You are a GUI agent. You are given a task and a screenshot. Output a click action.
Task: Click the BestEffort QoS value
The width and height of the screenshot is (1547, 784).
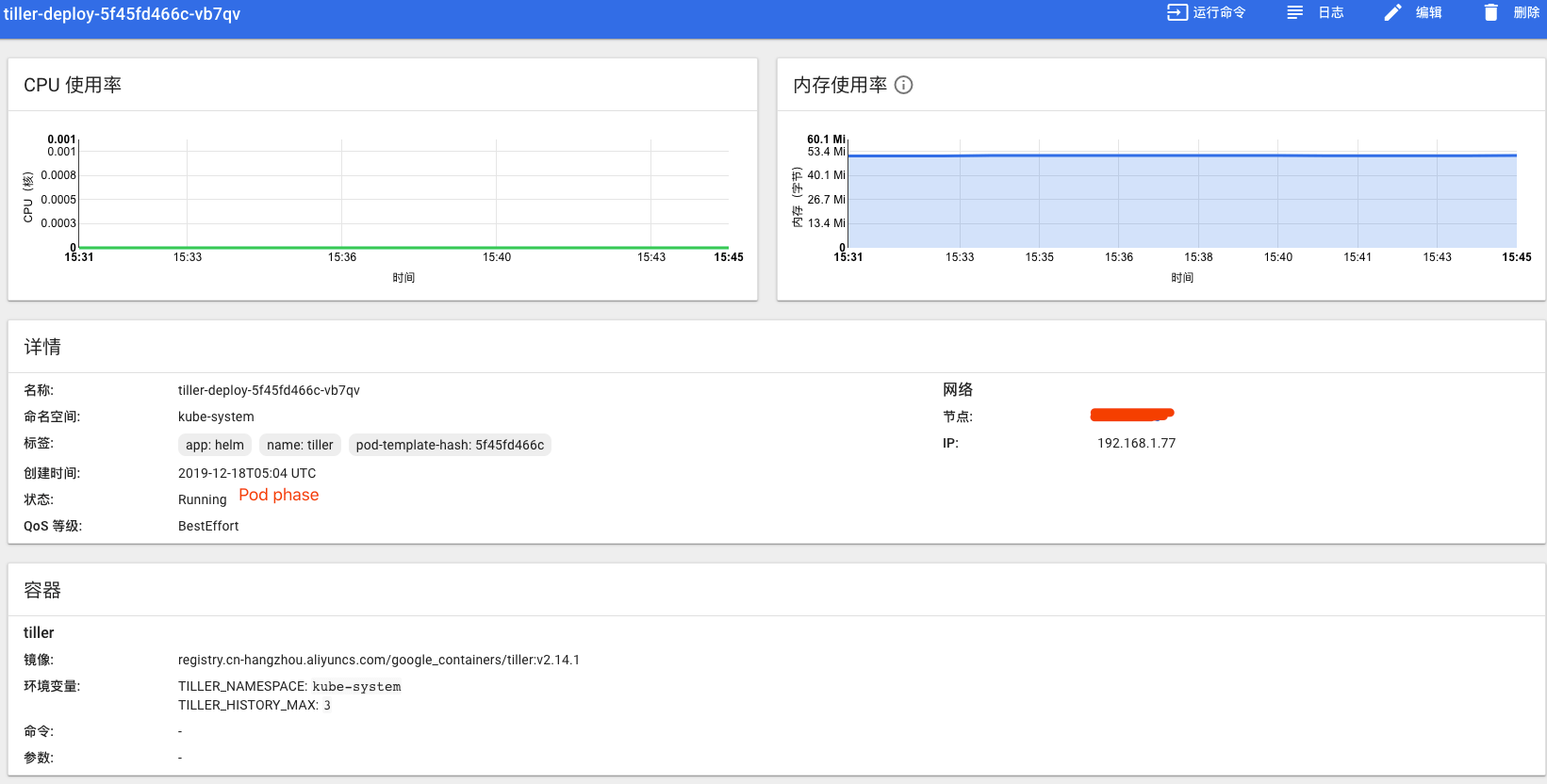pos(208,526)
